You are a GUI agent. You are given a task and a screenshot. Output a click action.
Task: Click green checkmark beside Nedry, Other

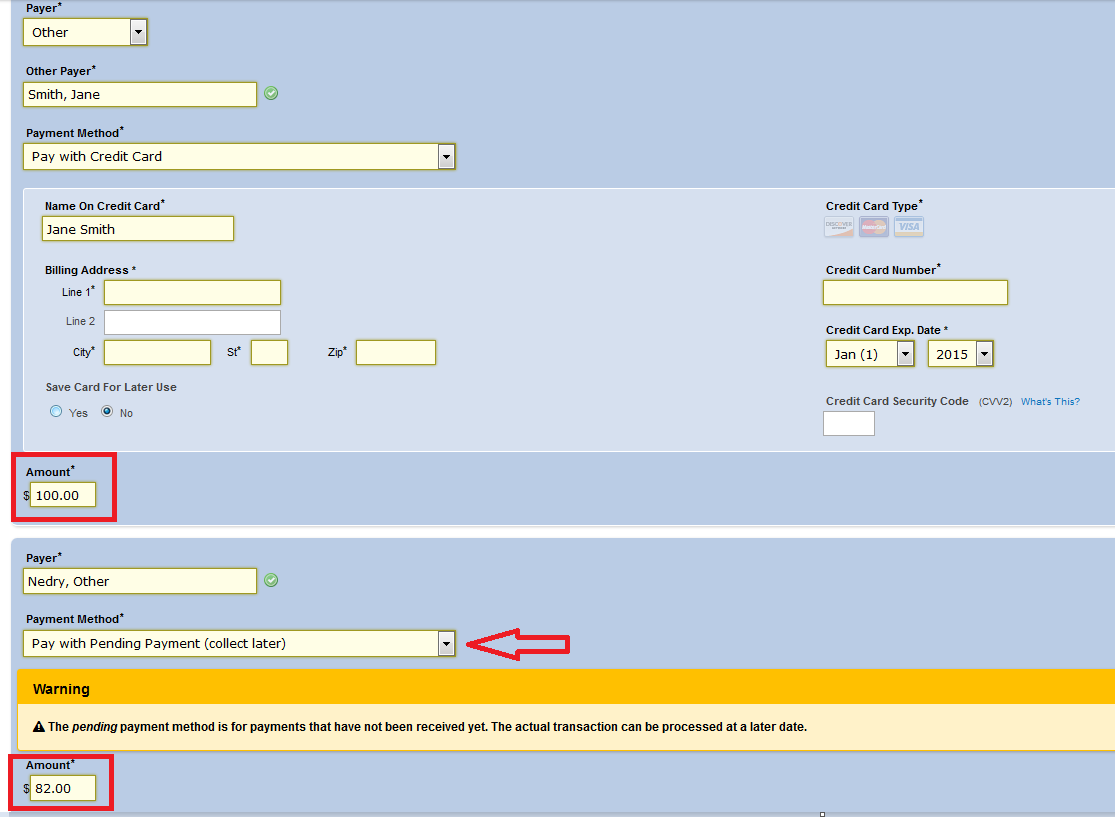271,580
